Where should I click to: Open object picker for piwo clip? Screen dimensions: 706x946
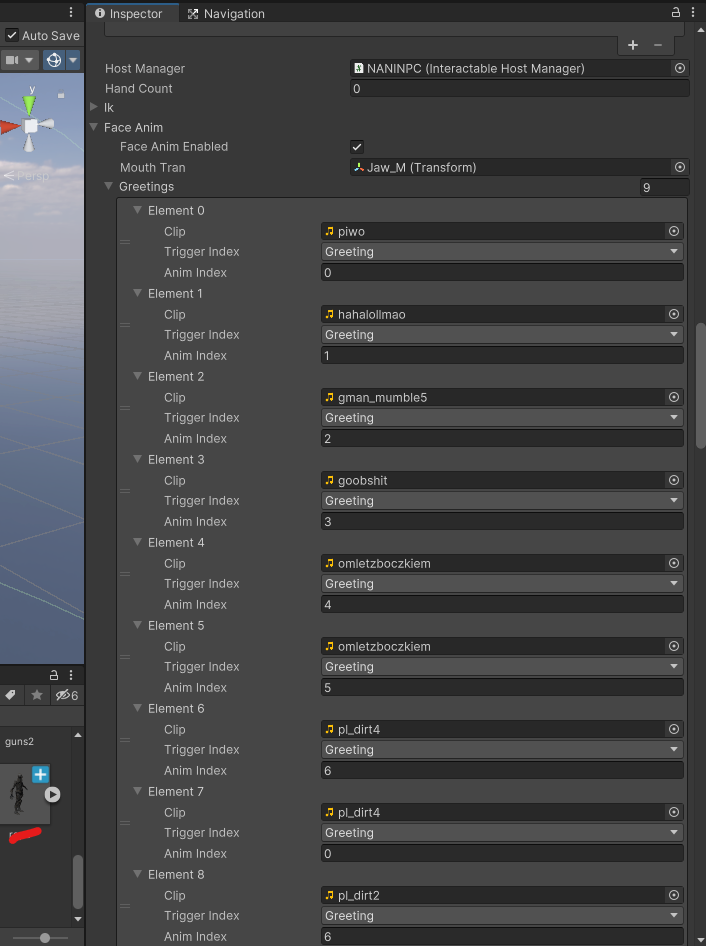pos(673,231)
